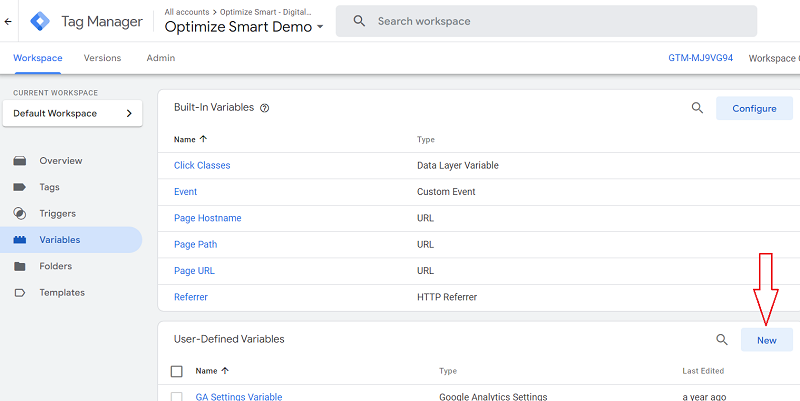Viewport: 800px width, 401px height.
Task: Click the Custom Event type cell
Action: pyautogui.click(x=446, y=192)
